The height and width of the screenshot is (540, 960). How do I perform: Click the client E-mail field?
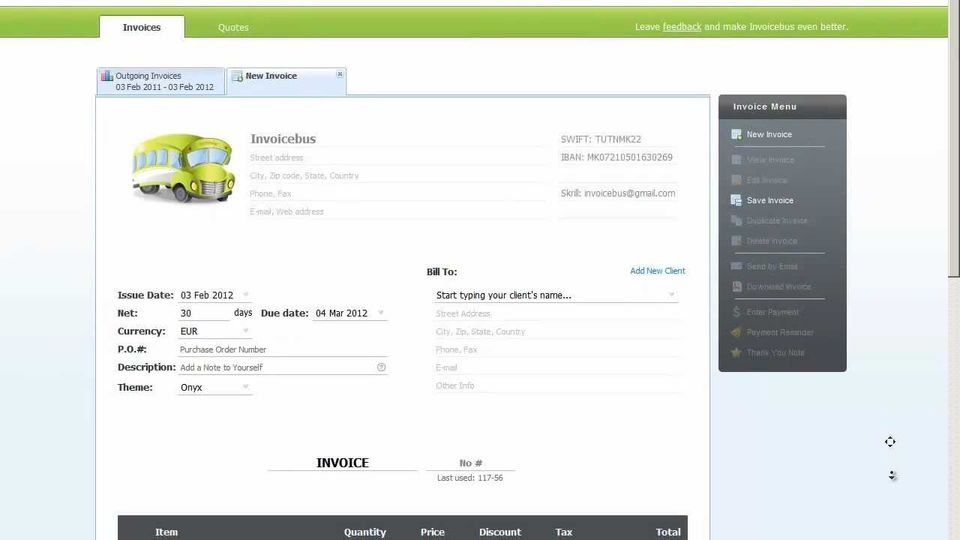pyautogui.click(x=556, y=367)
